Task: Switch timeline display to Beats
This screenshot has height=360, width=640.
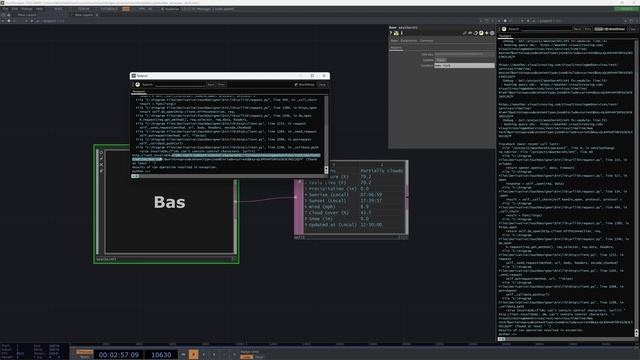Action: pos(84,357)
